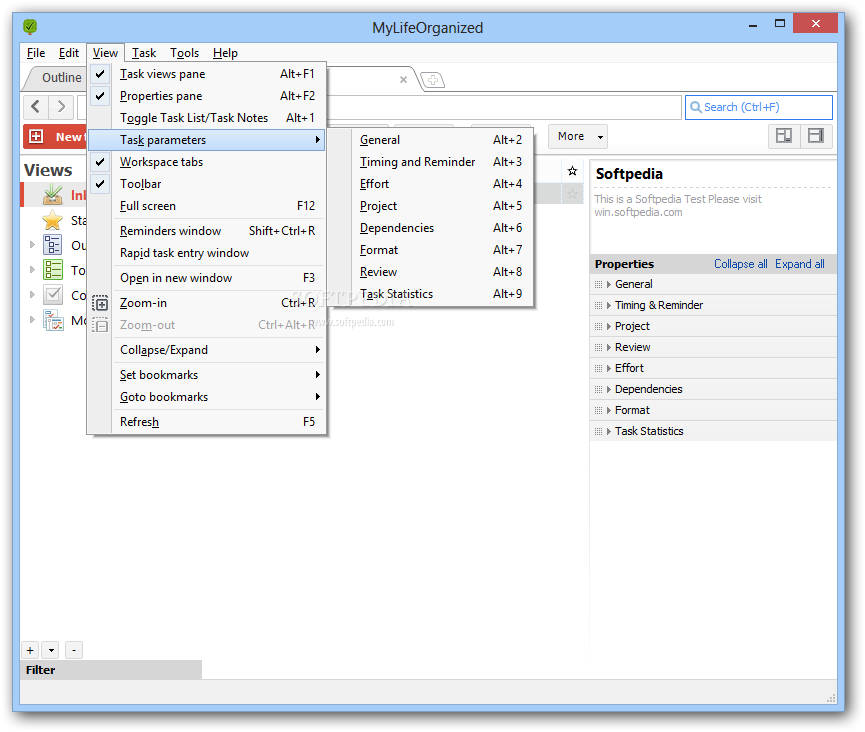Click the red New task plus icon
The height and width of the screenshot is (732, 865).
(x=36, y=136)
